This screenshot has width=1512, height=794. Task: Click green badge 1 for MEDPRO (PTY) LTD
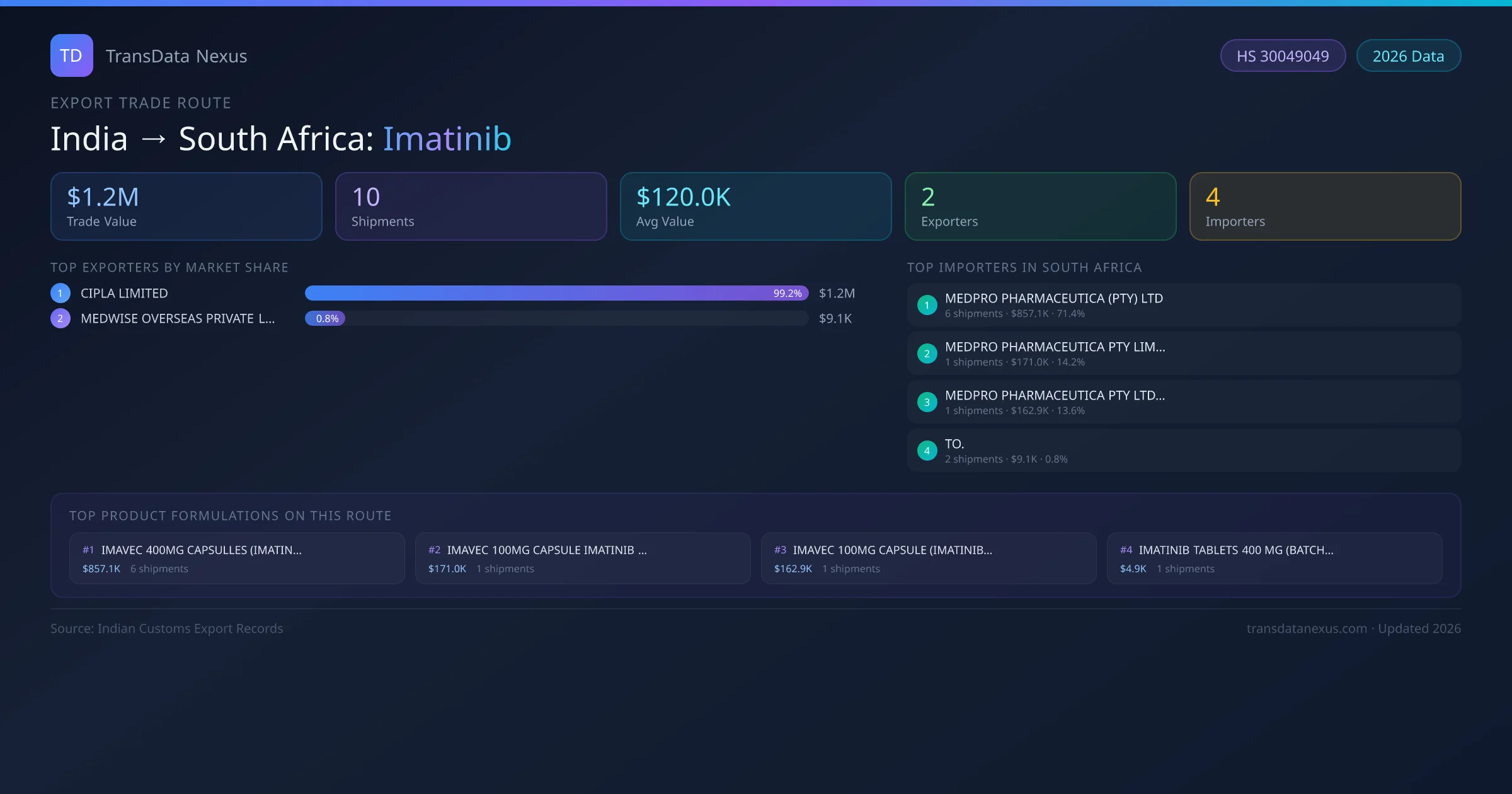(x=927, y=305)
